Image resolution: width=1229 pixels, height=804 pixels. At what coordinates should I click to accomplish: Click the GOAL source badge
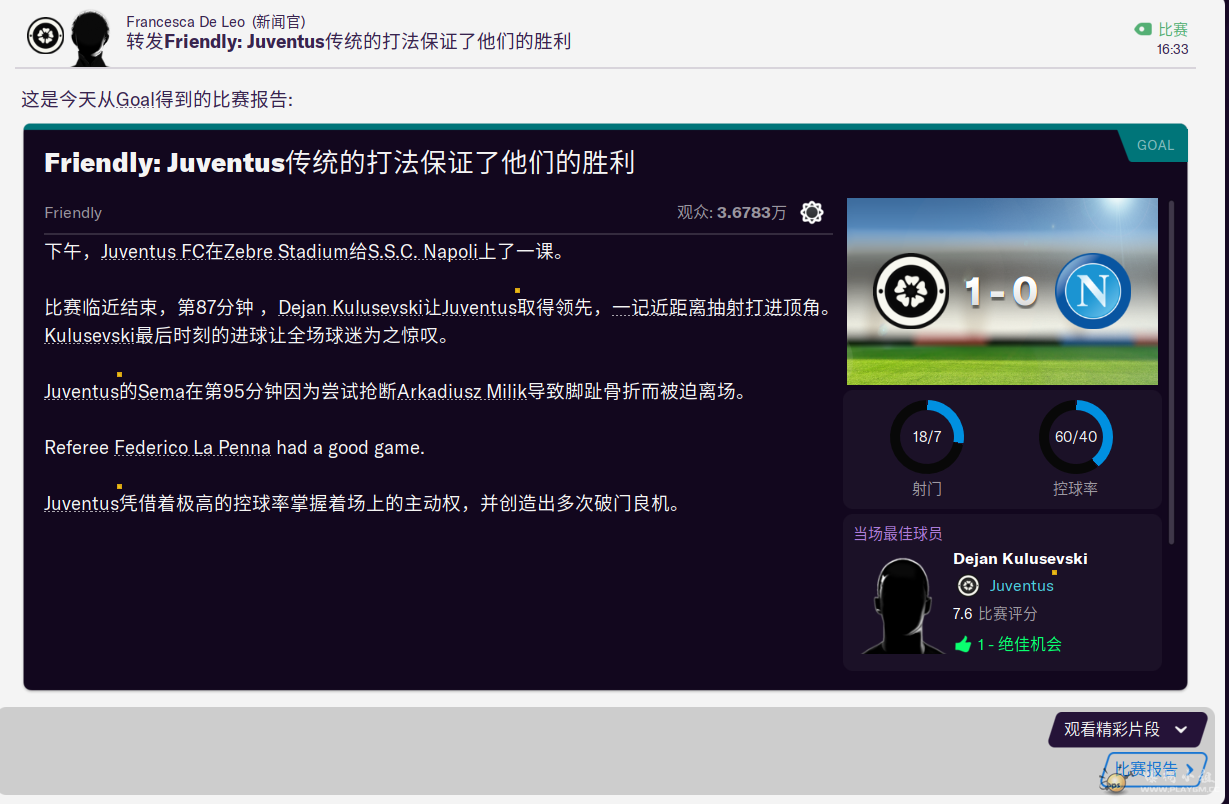[1153, 145]
